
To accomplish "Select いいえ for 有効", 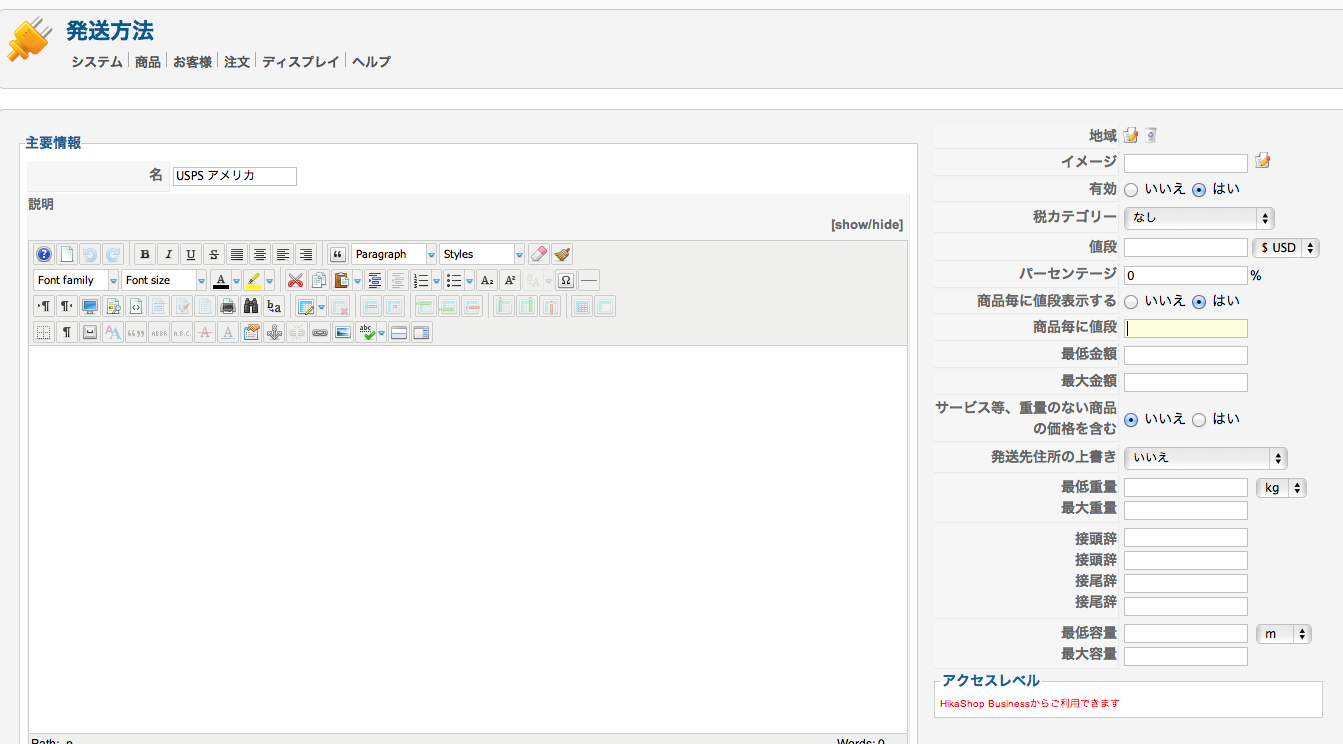I will tap(1131, 189).
